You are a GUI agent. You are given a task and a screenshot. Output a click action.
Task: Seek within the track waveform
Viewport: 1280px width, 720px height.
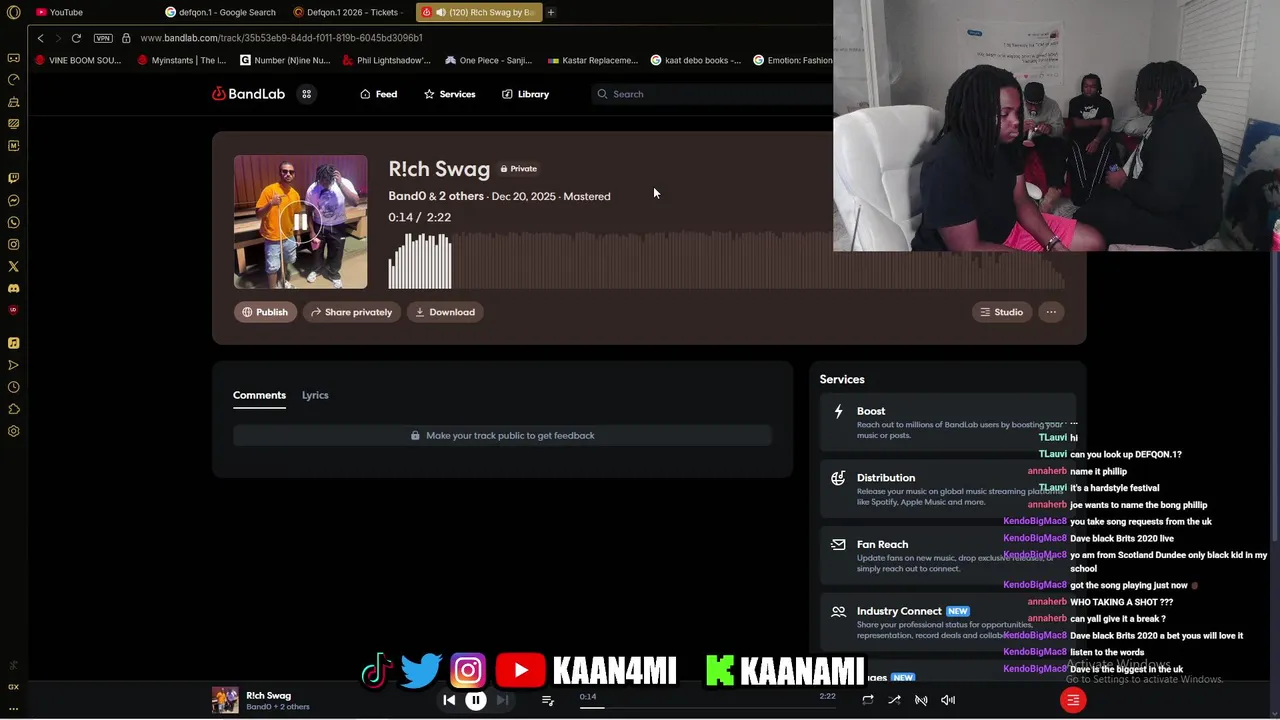click(726, 260)
